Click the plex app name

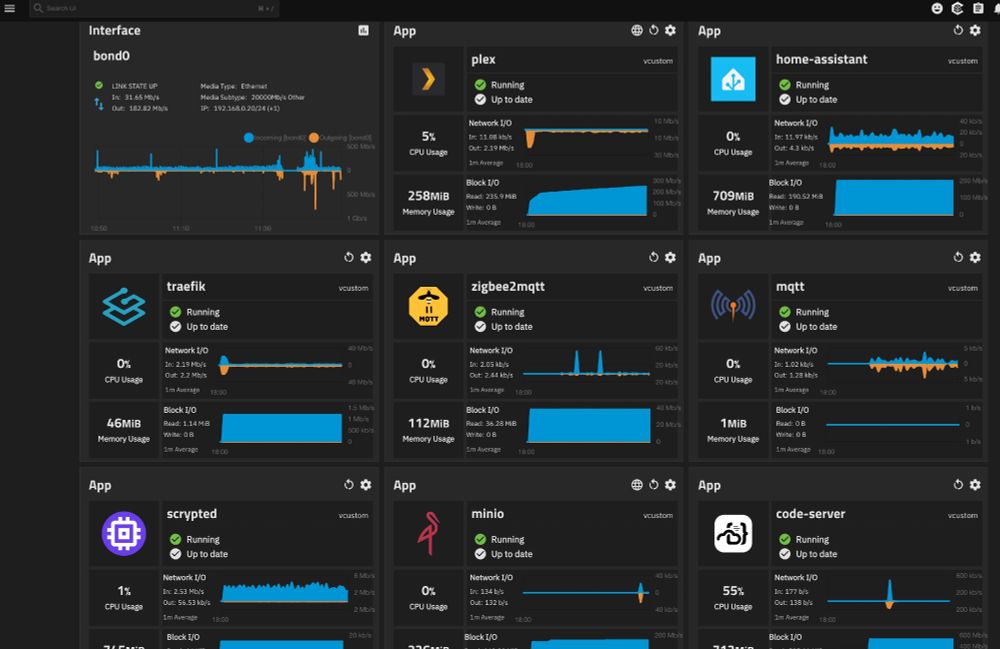click(x=483, y=59)
